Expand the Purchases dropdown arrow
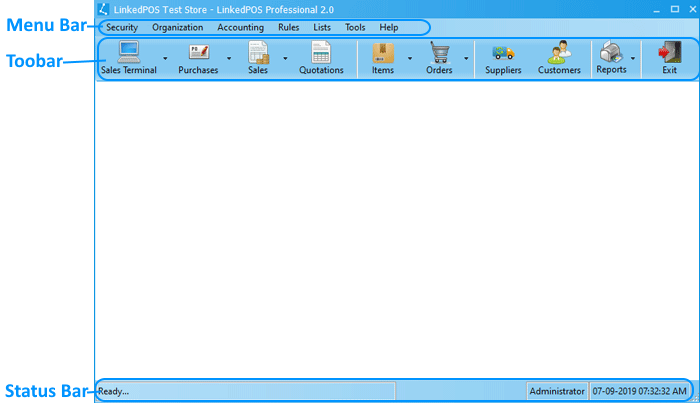The width and height of the screenshot is (700, 403). click(x=229, y=58)
